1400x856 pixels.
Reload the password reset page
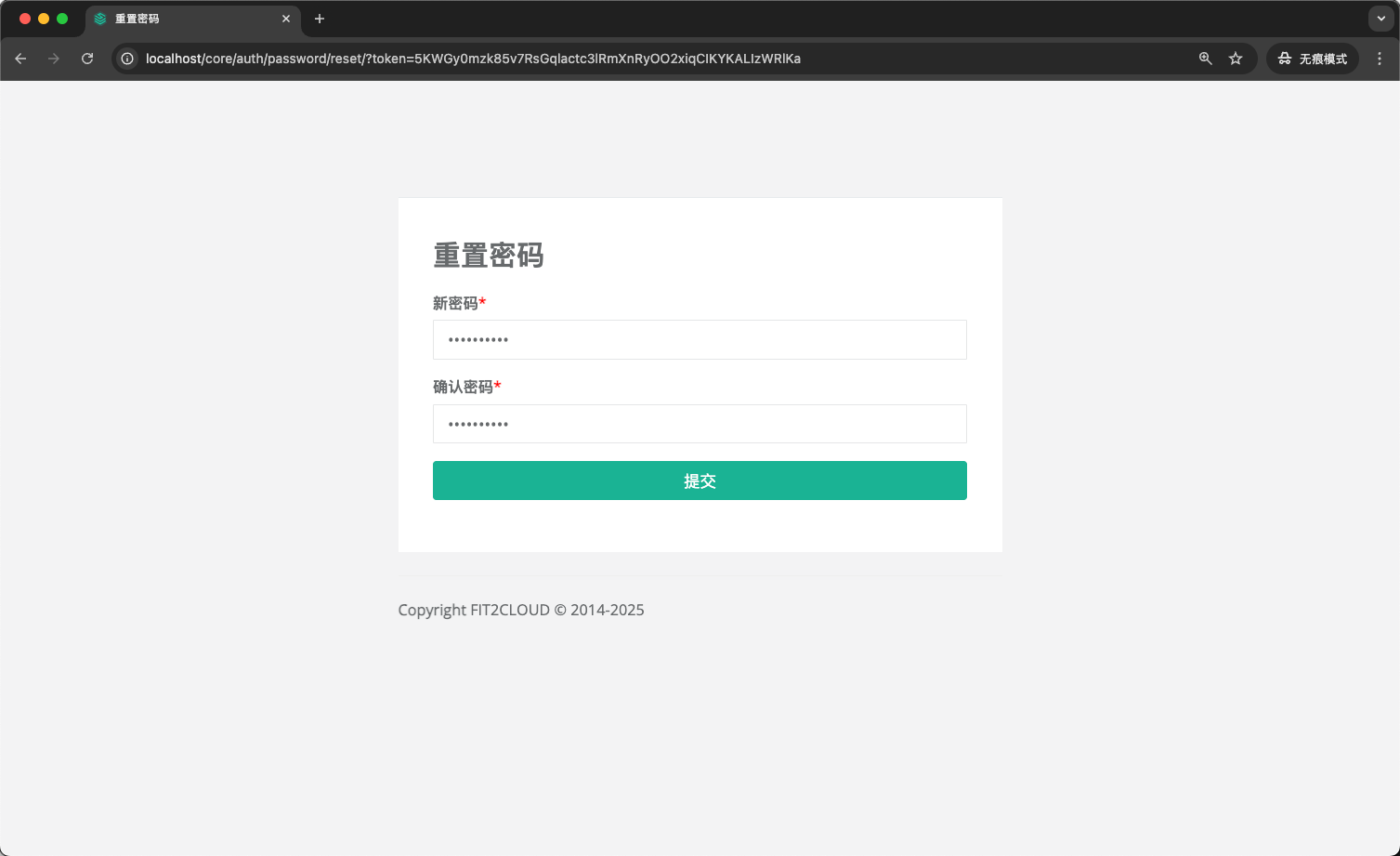[x=87, y=58]
